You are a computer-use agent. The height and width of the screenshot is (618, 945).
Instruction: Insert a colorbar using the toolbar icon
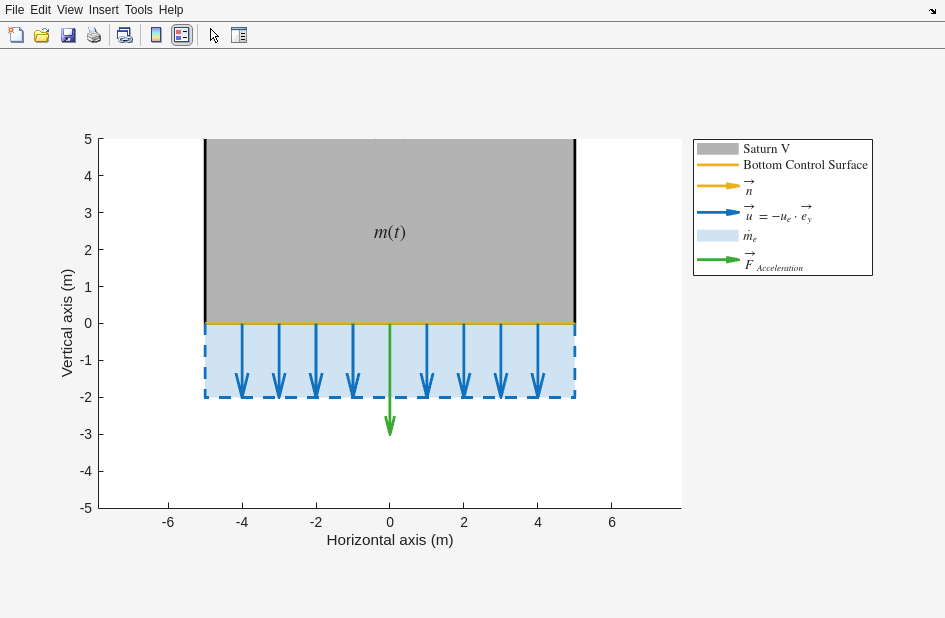pyautogui.click(x=156, y=35)
